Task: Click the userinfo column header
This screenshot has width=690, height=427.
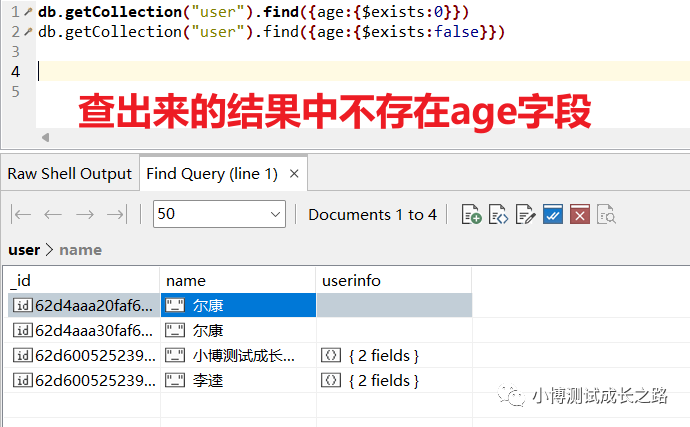Action: (x=394, y=280)
